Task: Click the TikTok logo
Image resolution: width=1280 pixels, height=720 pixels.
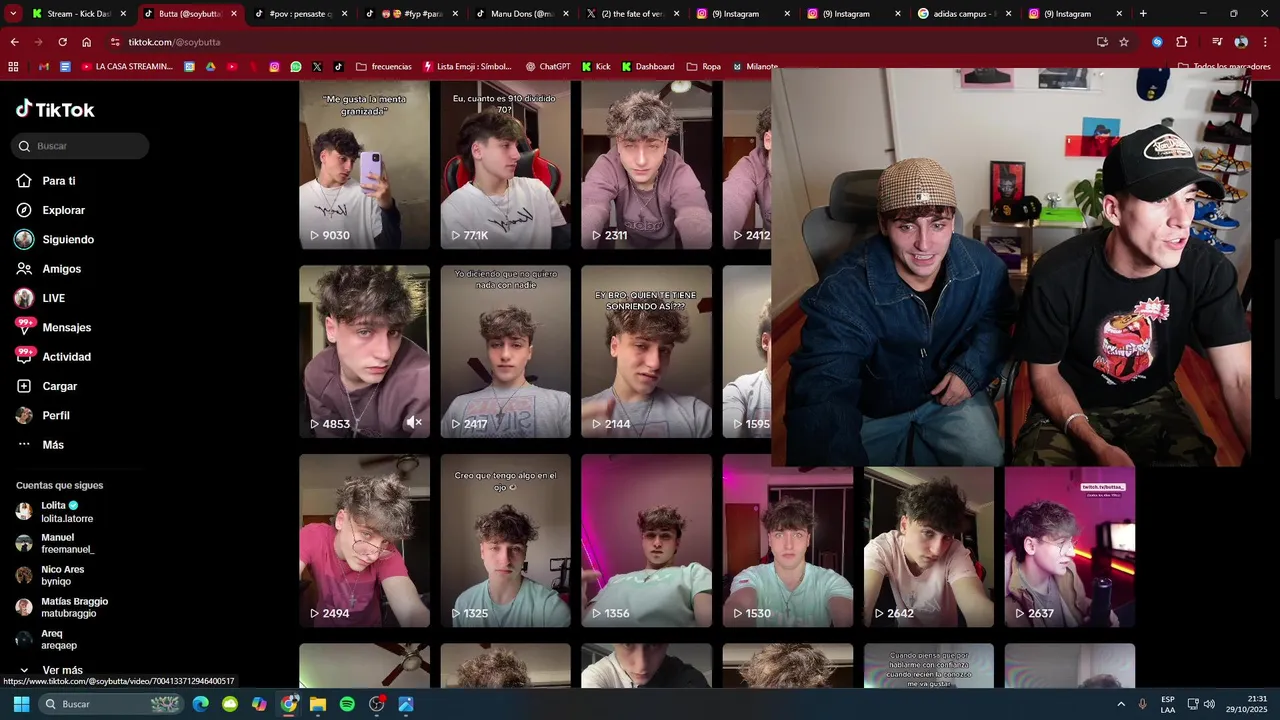Action: coord(55,109)
